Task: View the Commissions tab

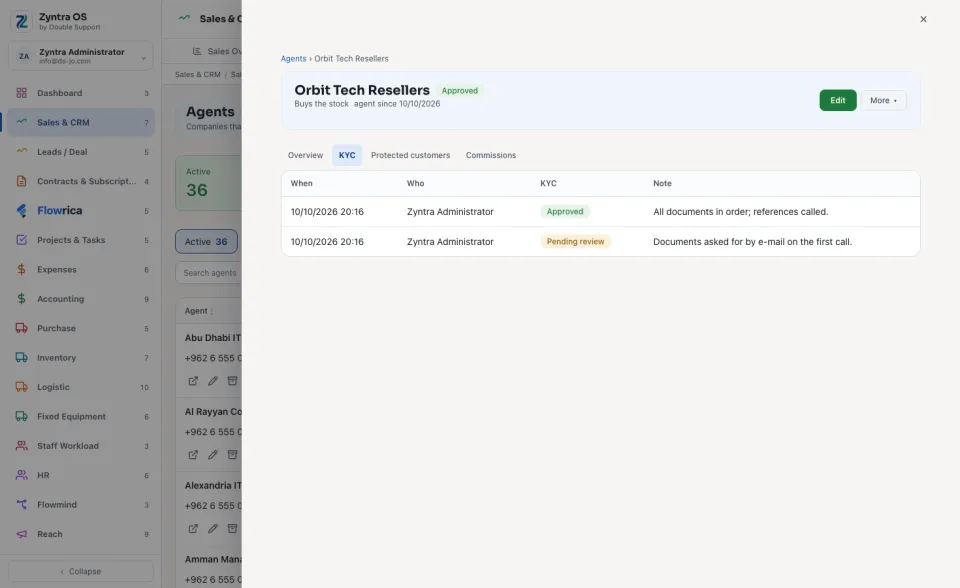Action: [491, 156]
